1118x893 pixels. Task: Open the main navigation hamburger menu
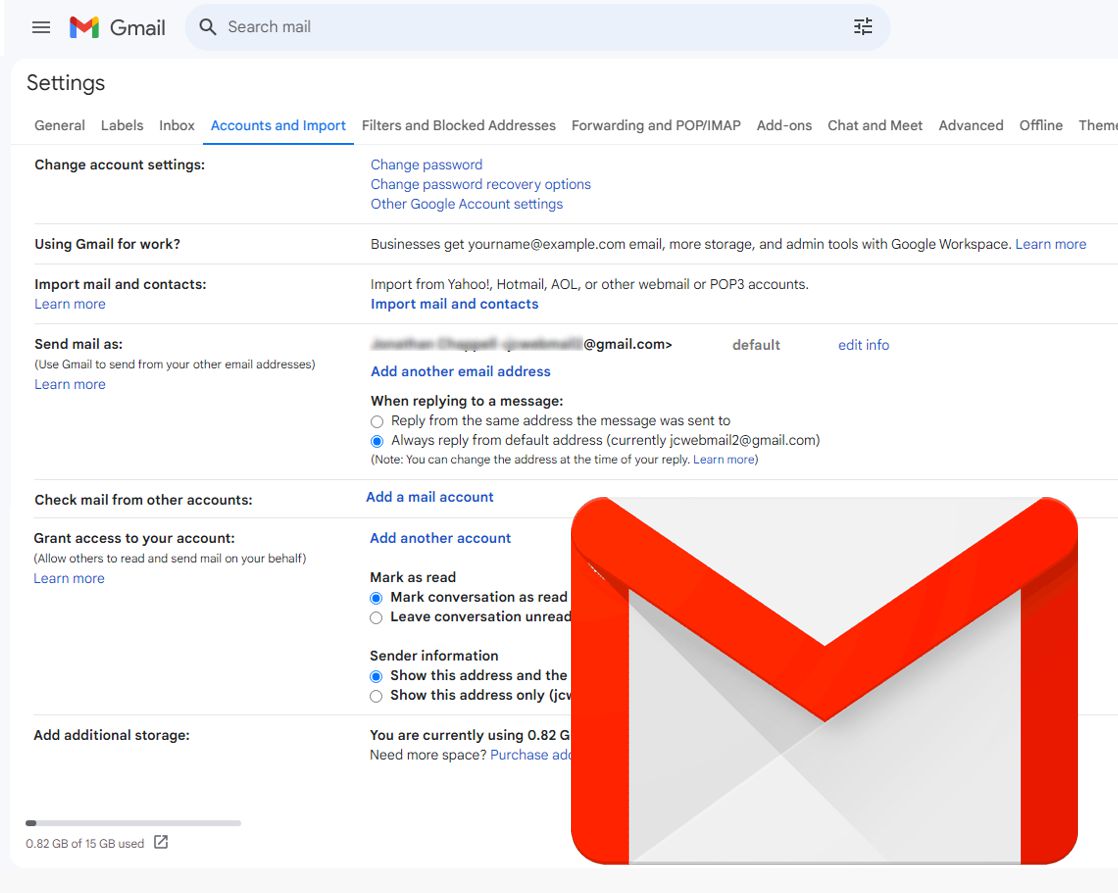[x=41, y=27]
